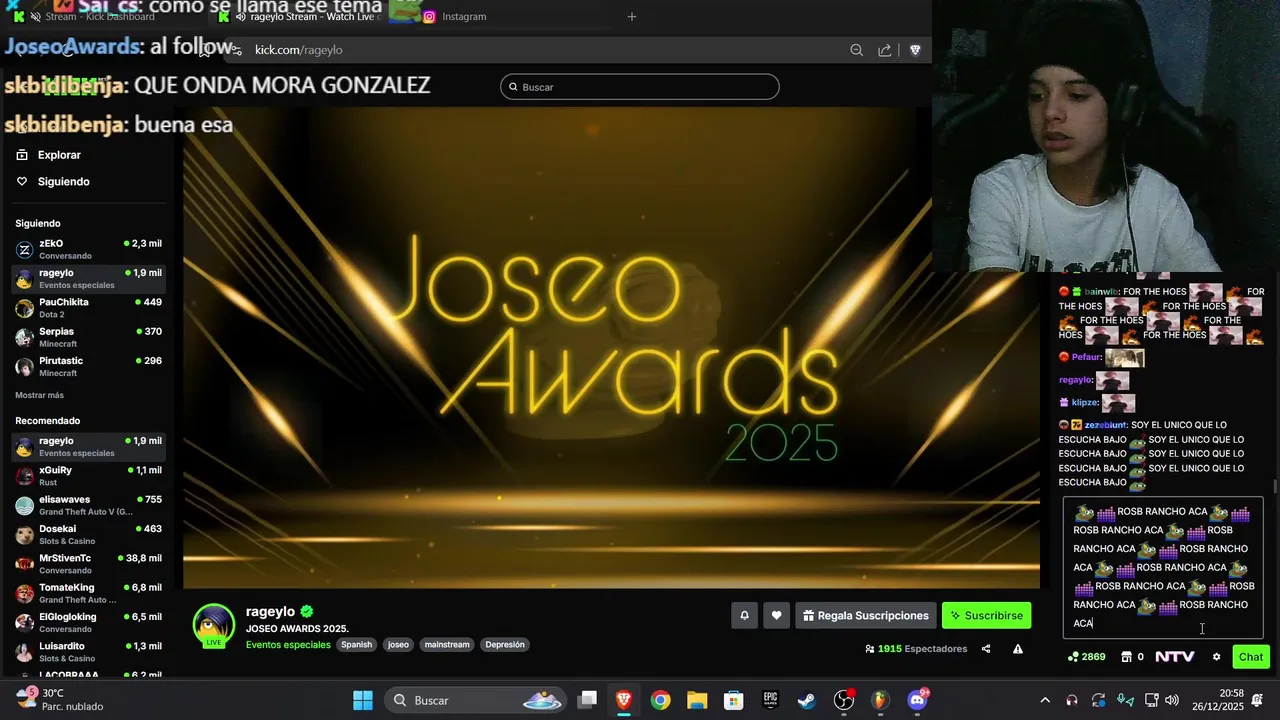
Task: Click the rageylo channel name below video
Action: click(x=270, y=611)
